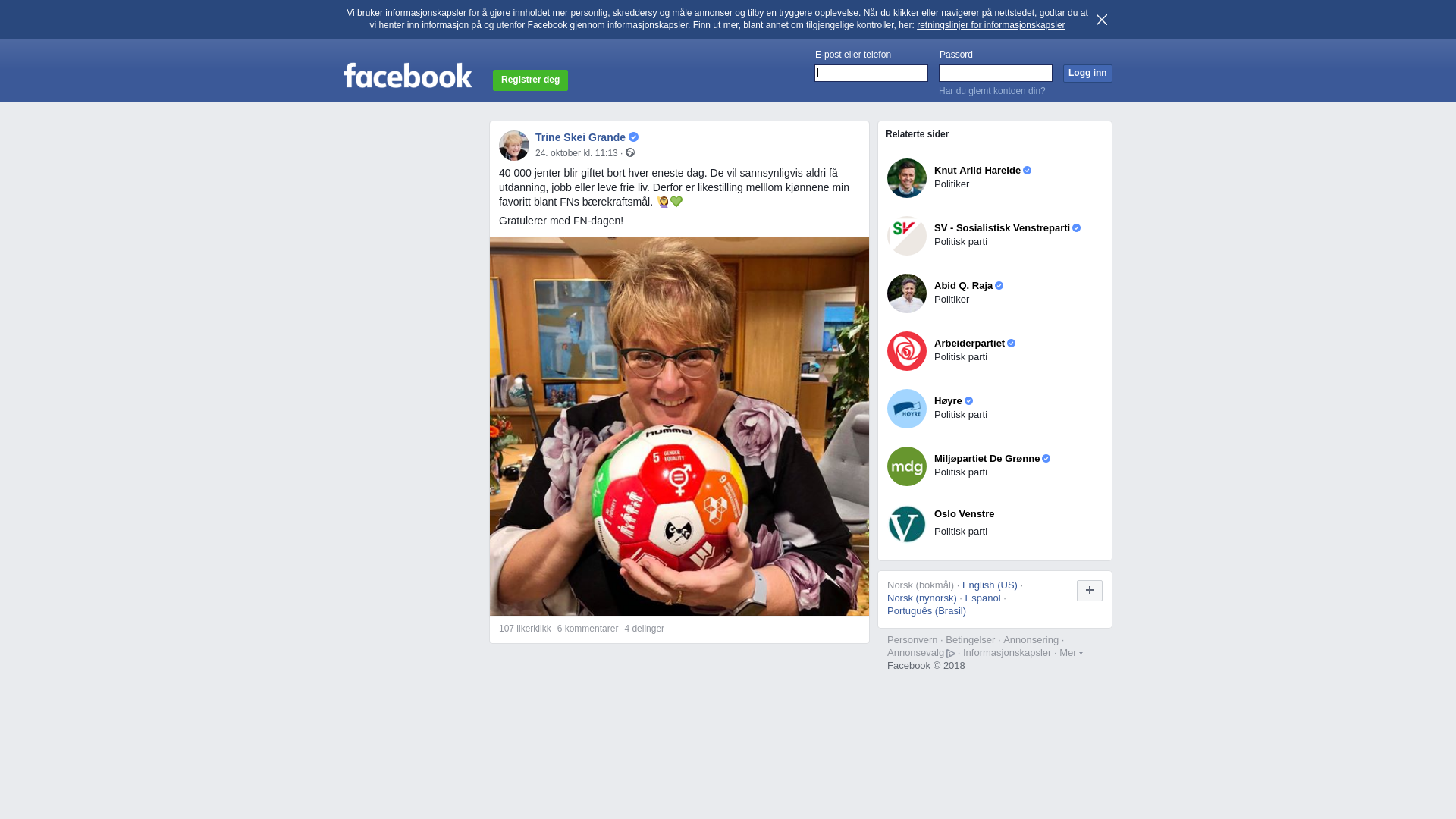Switch language to English (US)
This screenshot has width=1456, height=819.
(990, 585)
